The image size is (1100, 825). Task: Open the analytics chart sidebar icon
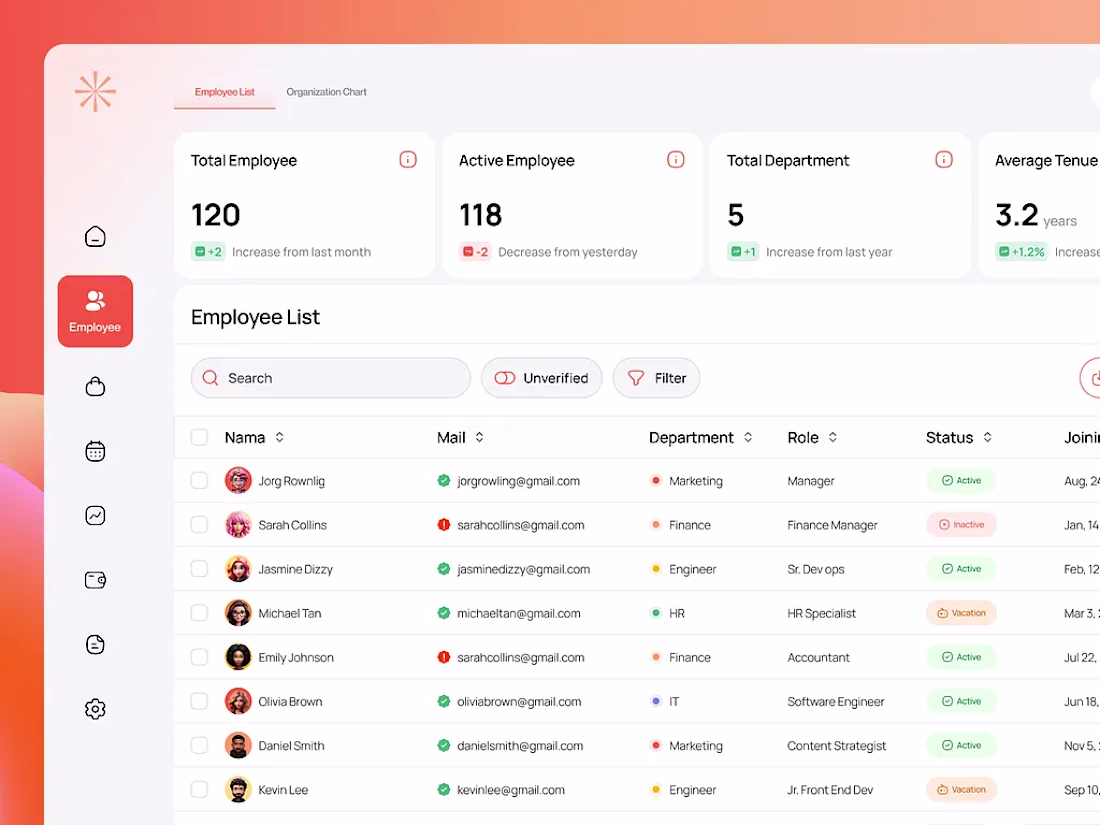(95, 516)
